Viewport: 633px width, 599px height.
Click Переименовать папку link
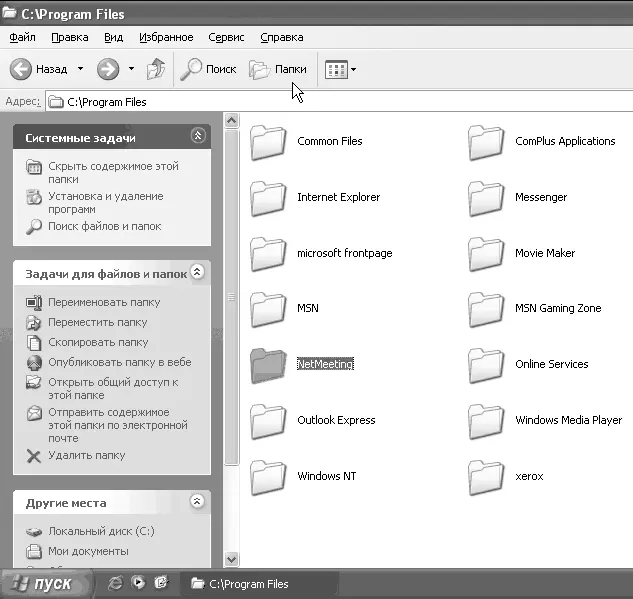click(x=104, y=302)
